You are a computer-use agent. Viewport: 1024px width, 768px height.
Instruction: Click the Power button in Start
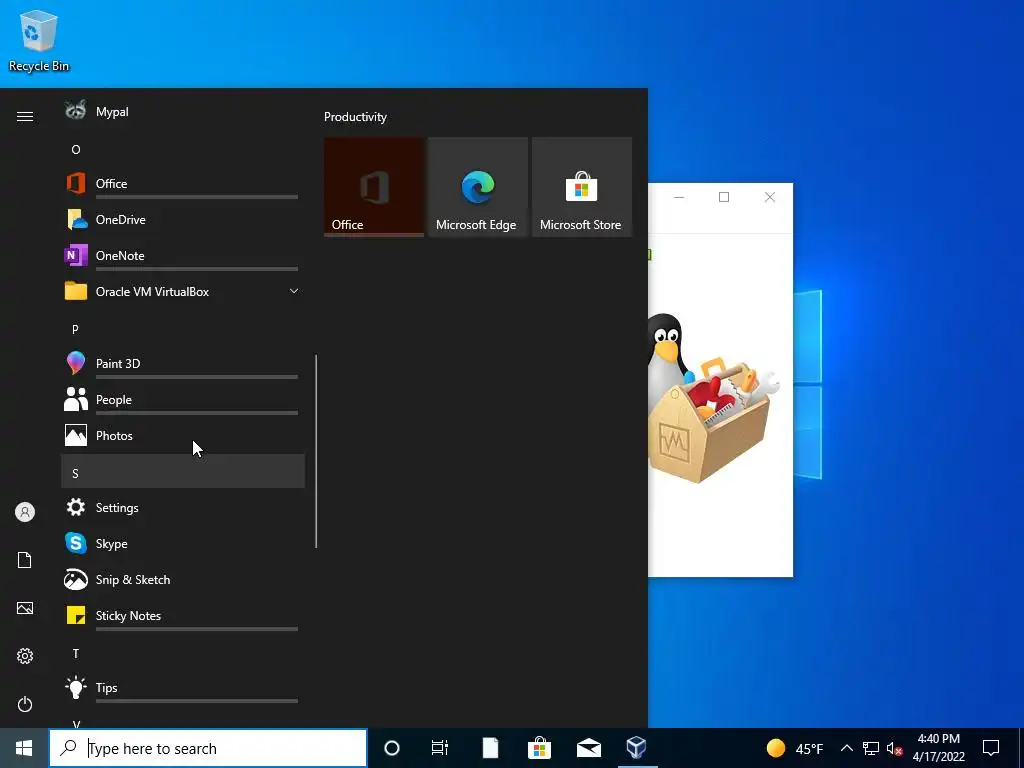(x=25, y=704)
